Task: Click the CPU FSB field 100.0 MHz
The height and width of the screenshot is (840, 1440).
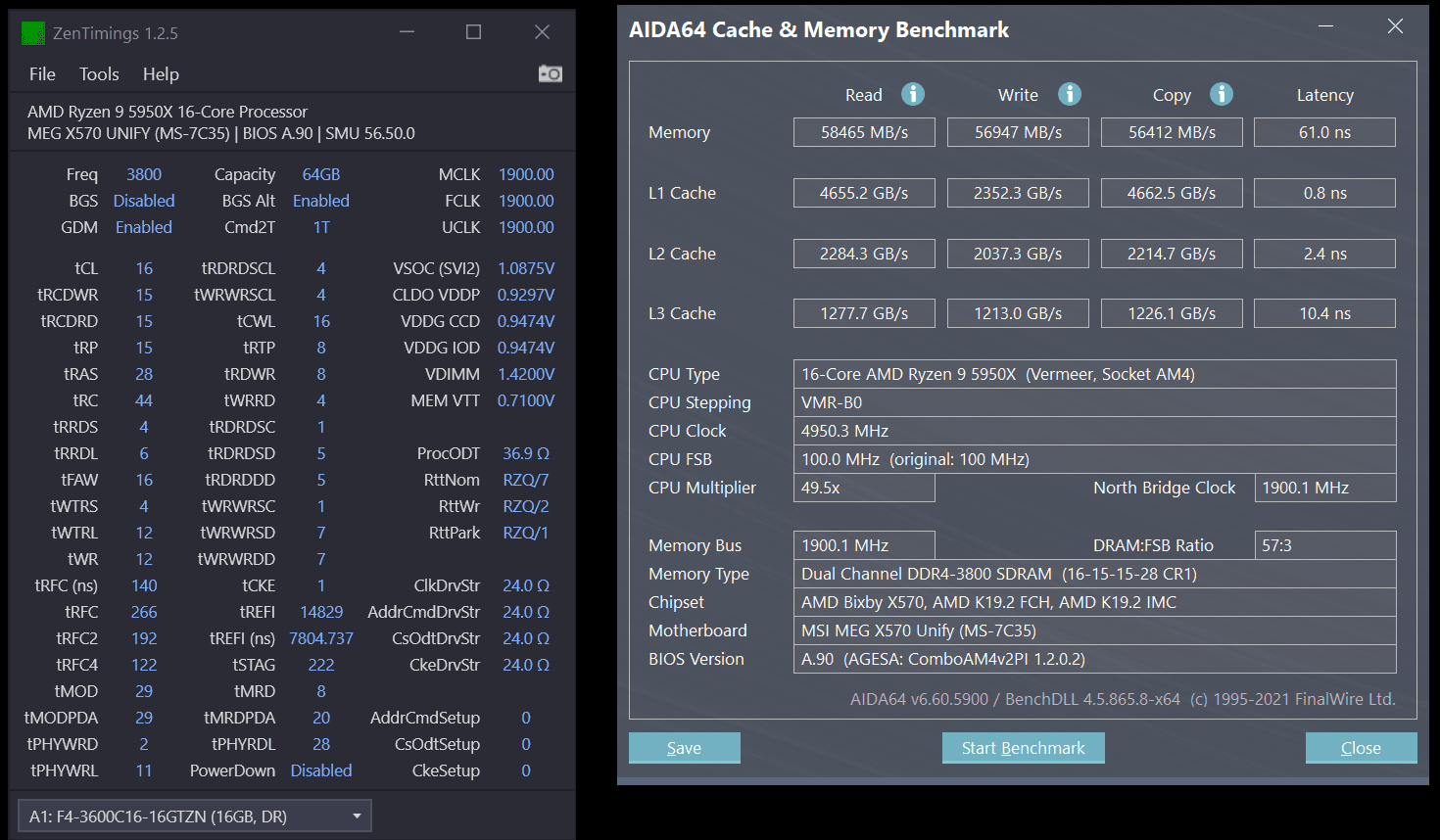Action: (x=1094, y=459)
